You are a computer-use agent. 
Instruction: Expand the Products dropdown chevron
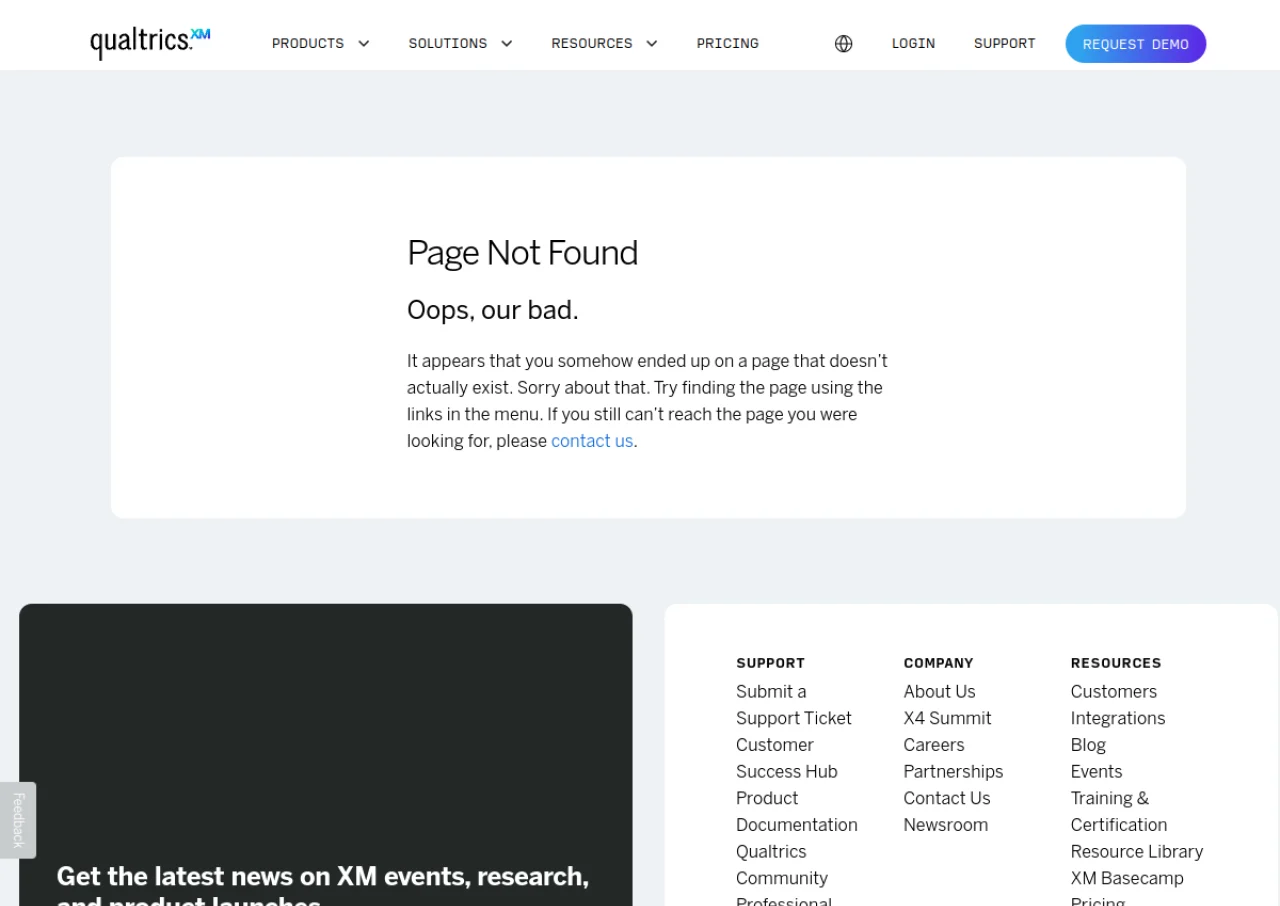pyautogui.click(x=364, y=44)
